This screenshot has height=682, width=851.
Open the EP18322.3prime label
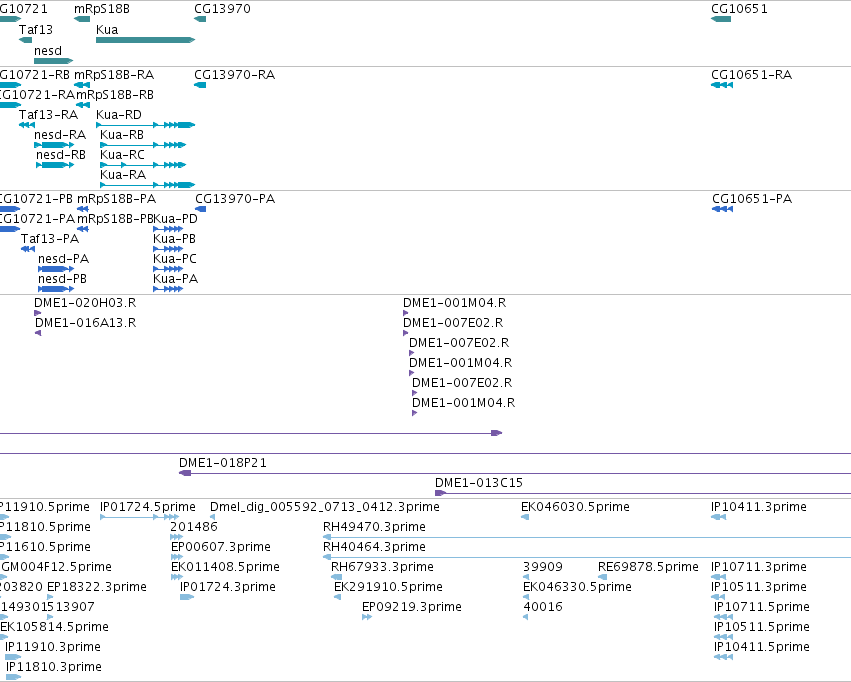(x=97, y=588)
